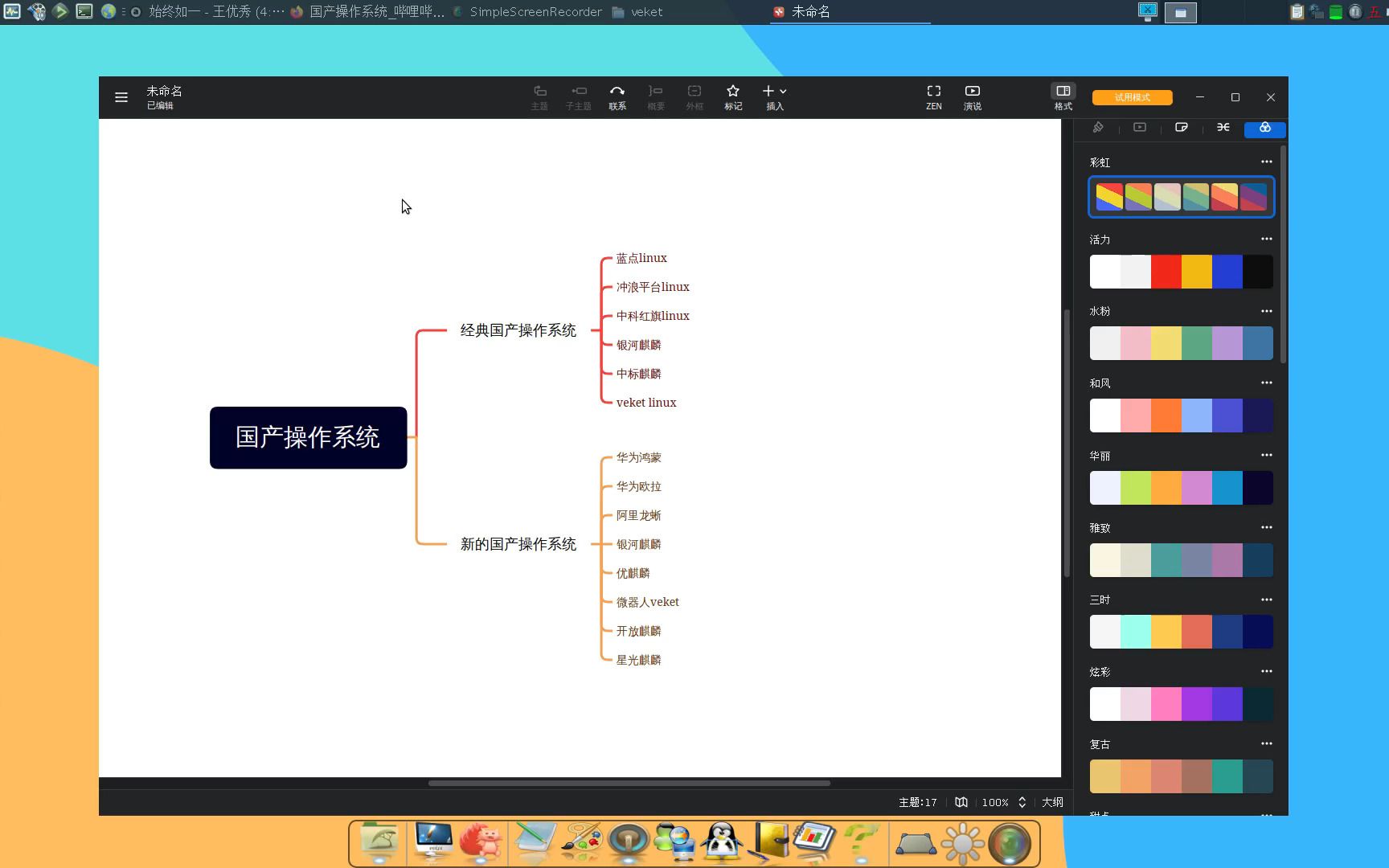Switch to veket folder taskbar window
1389x868 pixels.
pyautogui.click(x=637, y=12)
